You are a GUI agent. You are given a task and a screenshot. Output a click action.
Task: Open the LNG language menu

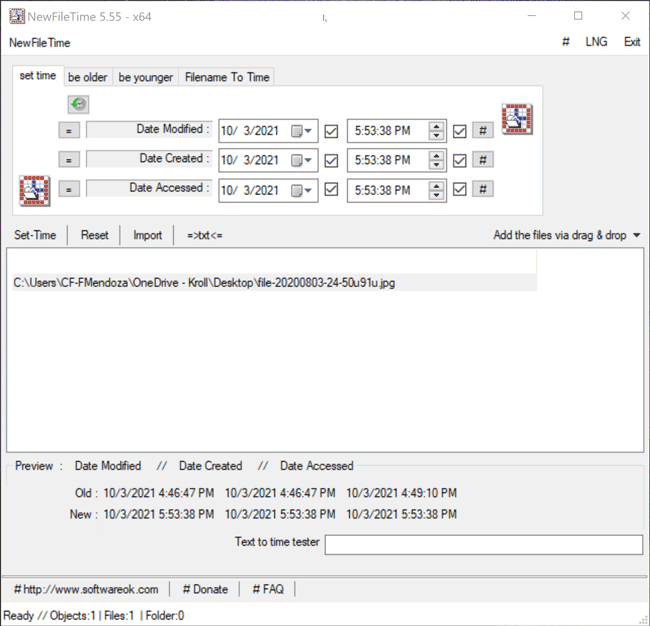coord(596,42)
